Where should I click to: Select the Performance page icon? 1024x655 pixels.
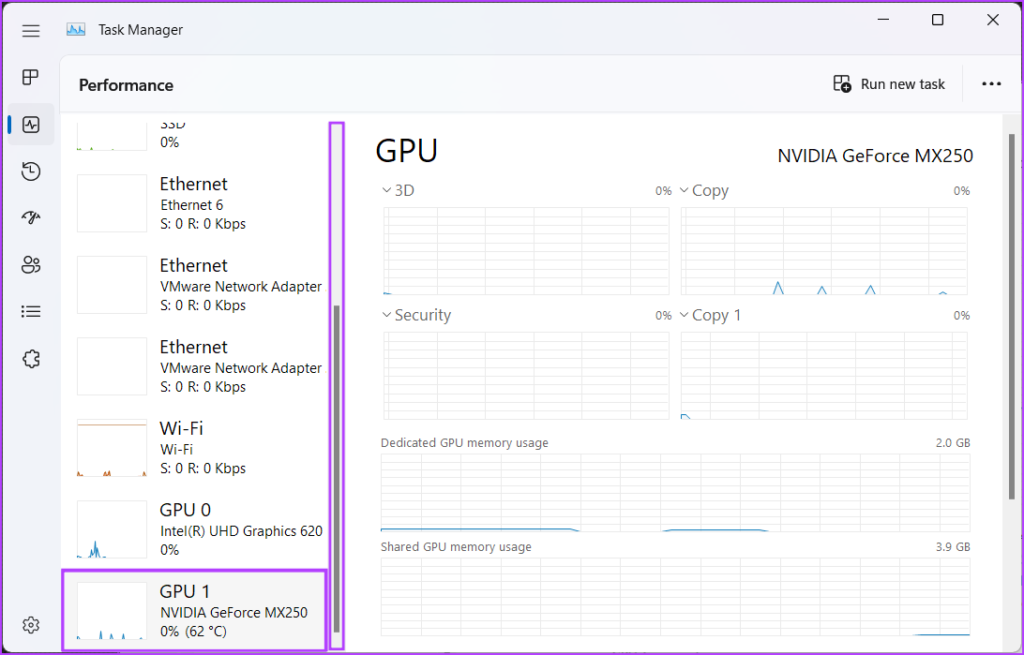point(31,125)
